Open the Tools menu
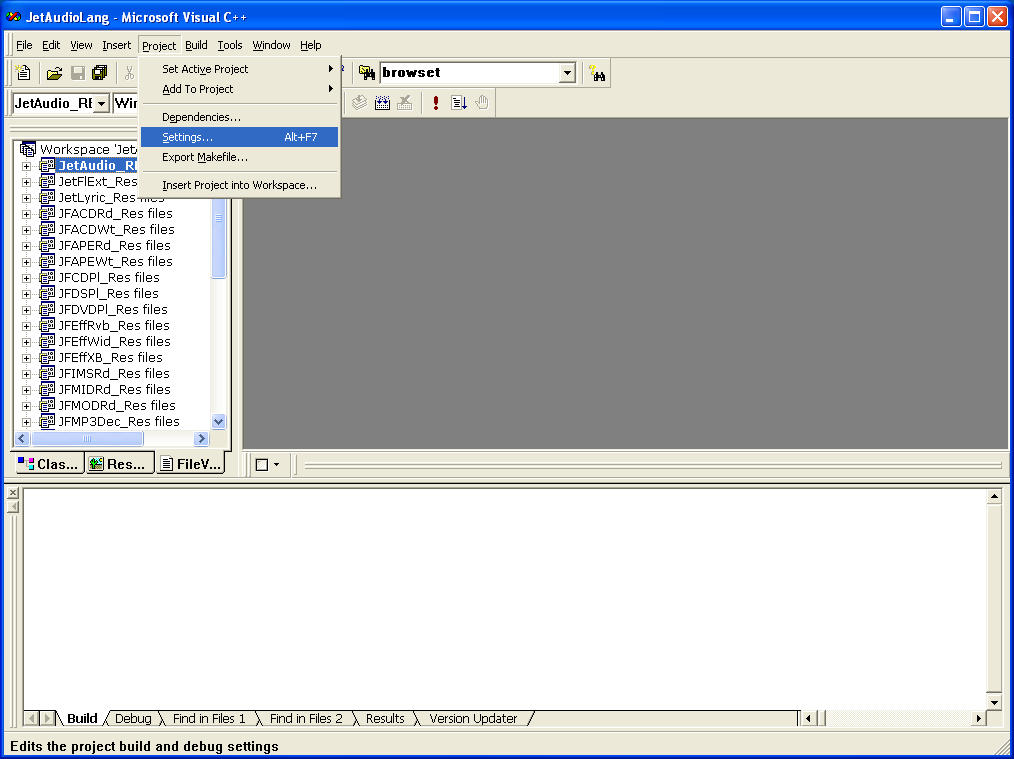The image size is (1014, 759). tap(230, 45)
